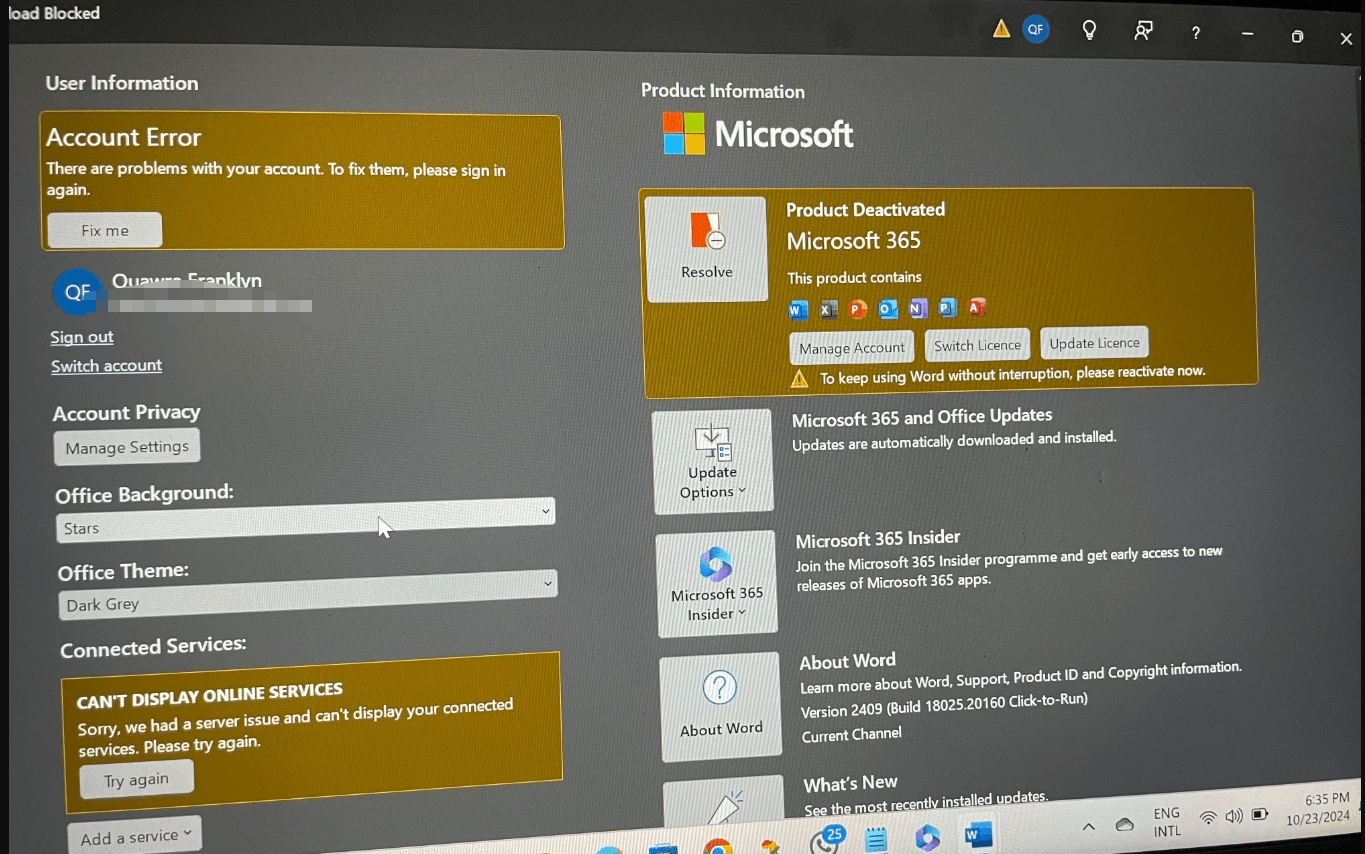Viewport: 1365px width, 854px height.
Task: Click the Publisher icon in the product list
Action: pyautogui.click(x=947, y=309)
